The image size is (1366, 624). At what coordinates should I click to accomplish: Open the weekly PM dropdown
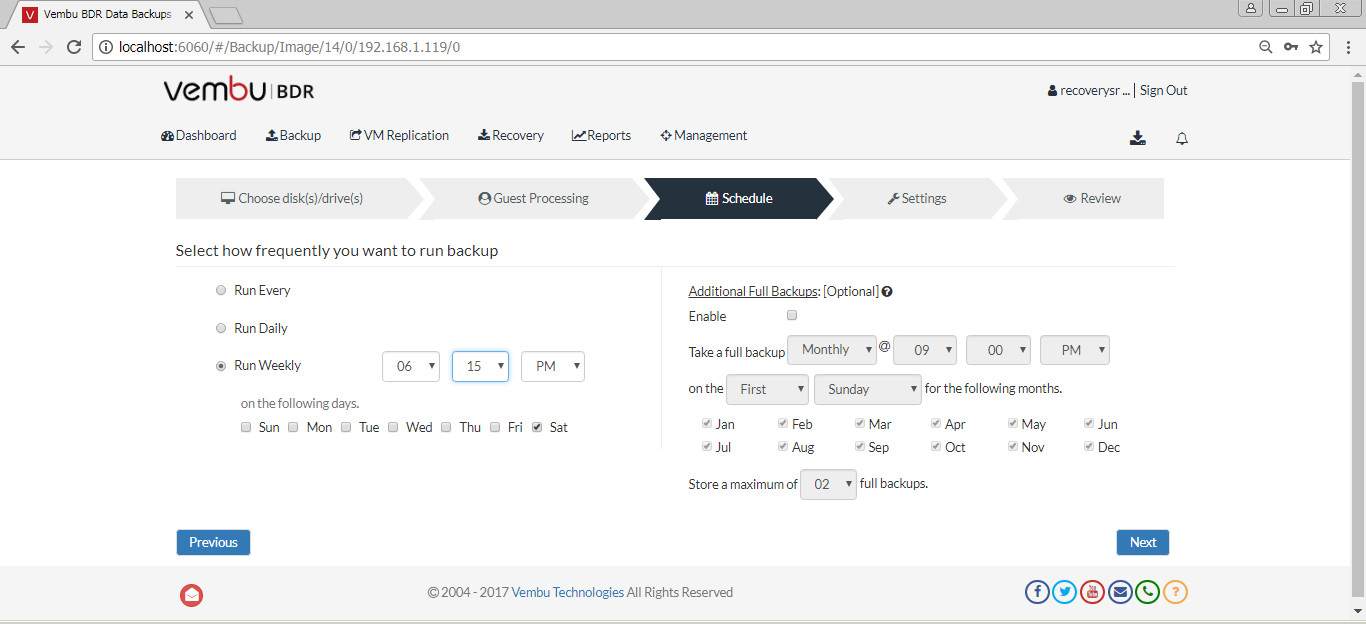[553, 366]
